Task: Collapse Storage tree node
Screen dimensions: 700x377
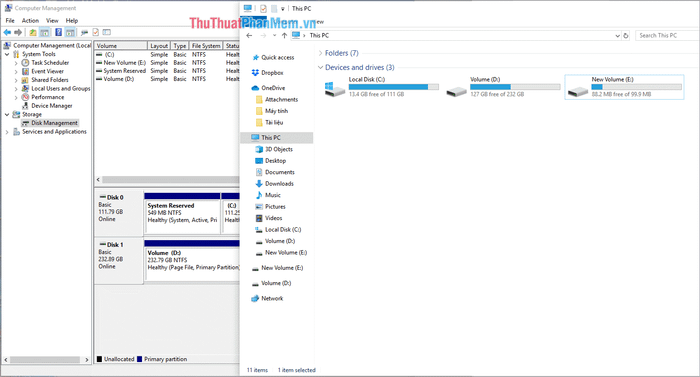Action: tap(7, 114)
